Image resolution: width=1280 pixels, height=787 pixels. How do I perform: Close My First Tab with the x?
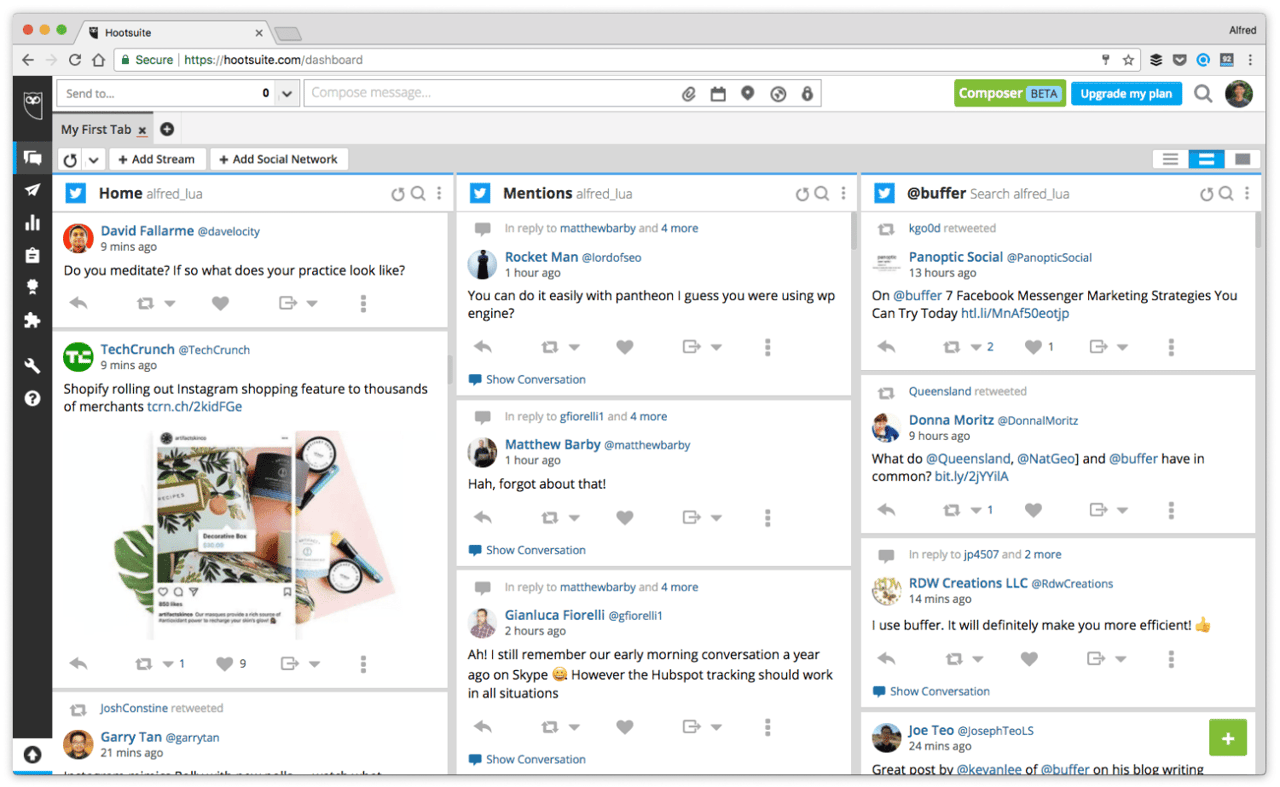pos(142,131)
